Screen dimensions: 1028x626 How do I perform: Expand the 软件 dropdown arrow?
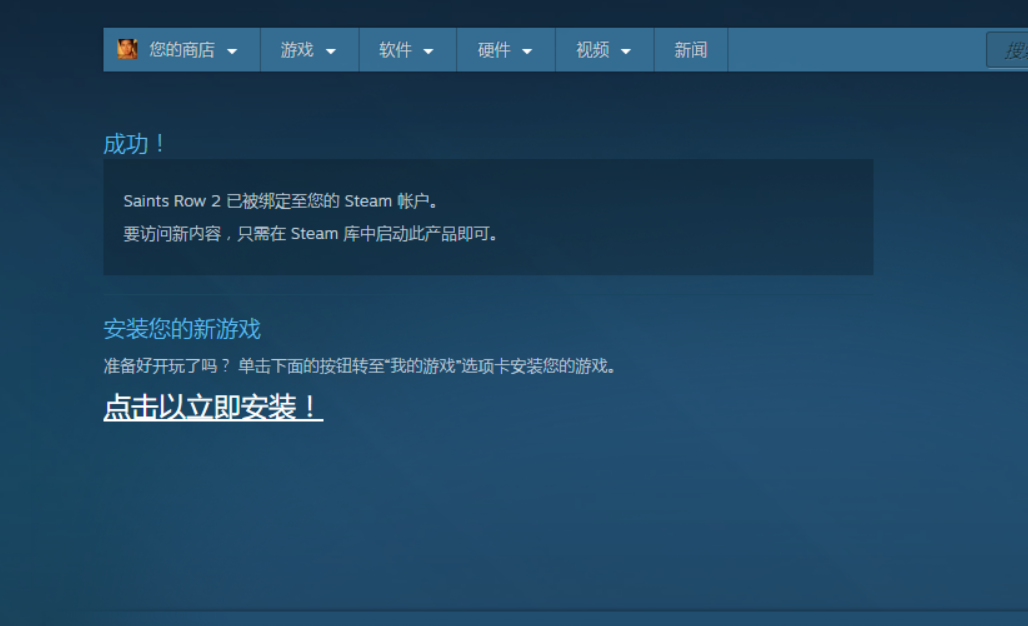click(429, 51)
